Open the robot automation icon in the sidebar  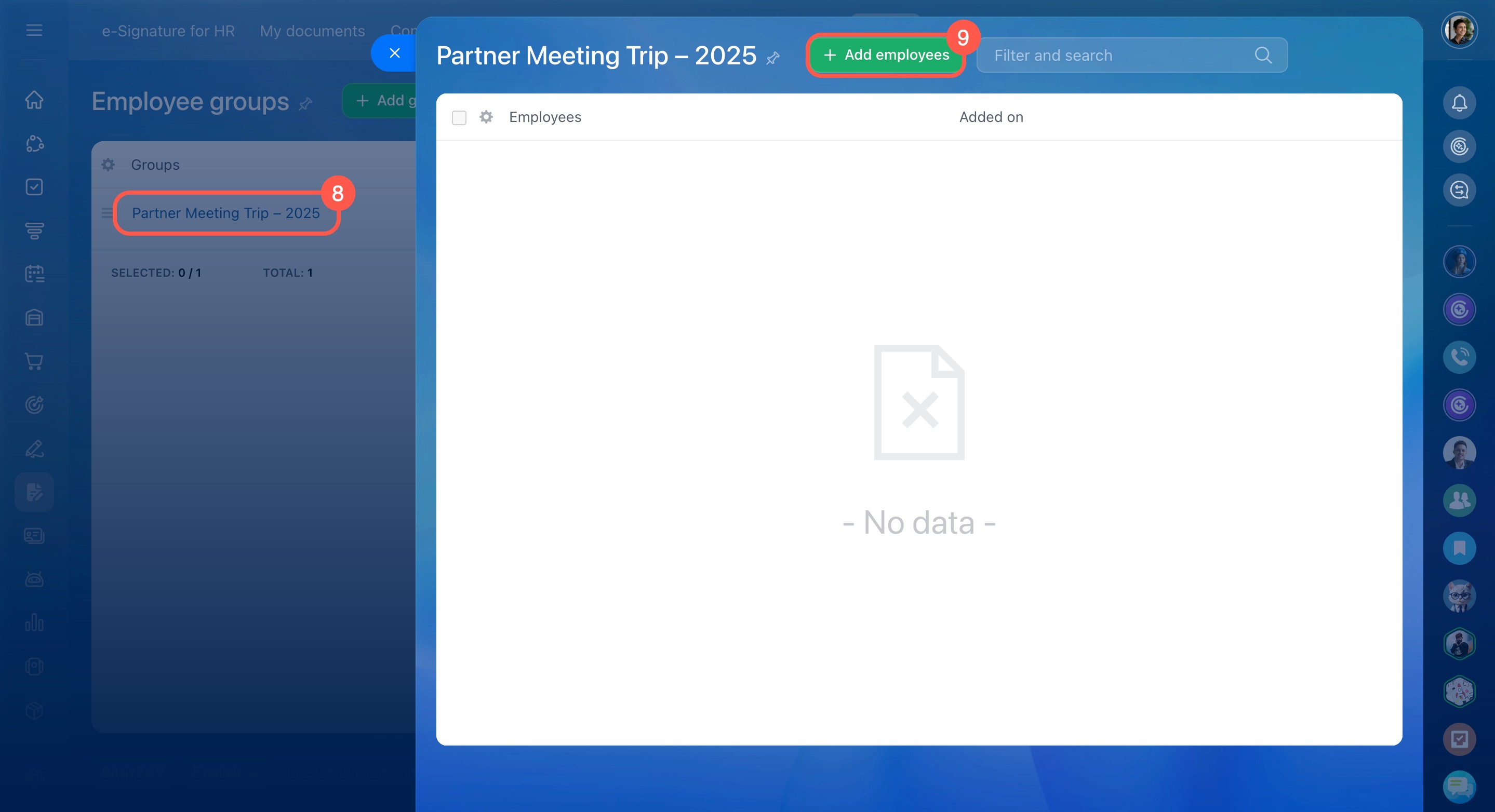click(x=34, y=579)
